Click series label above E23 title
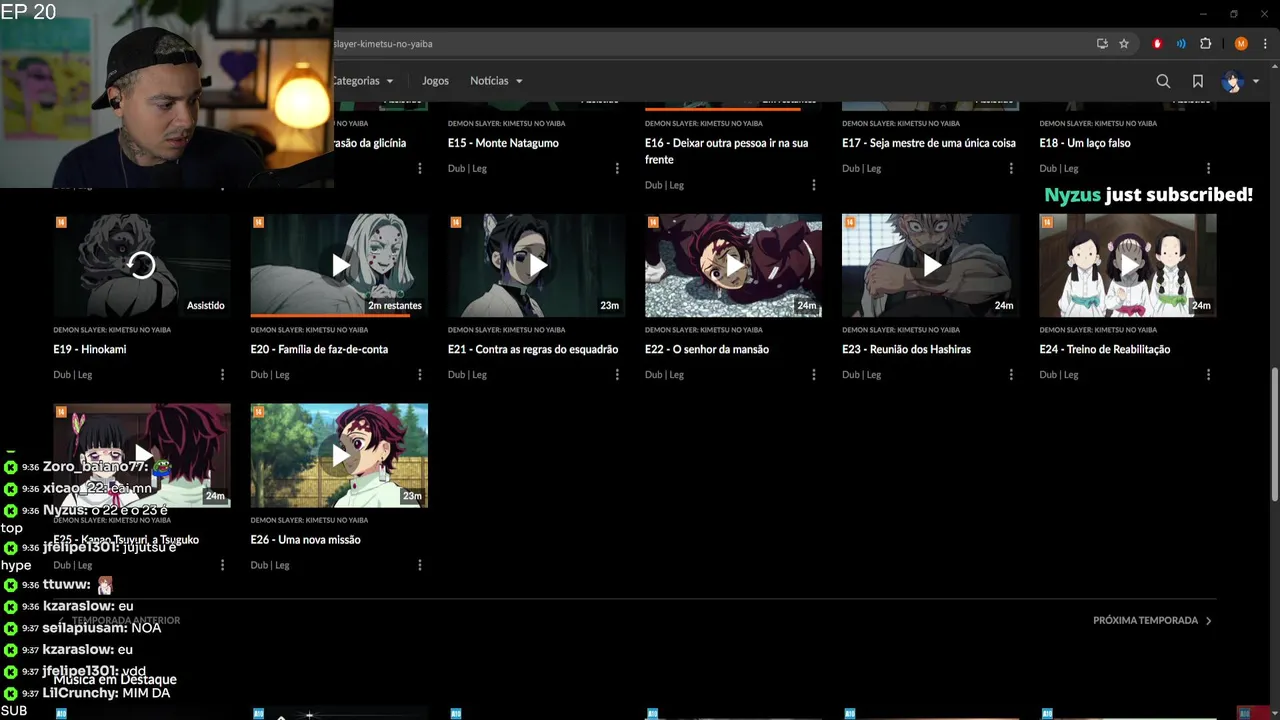 899,329
